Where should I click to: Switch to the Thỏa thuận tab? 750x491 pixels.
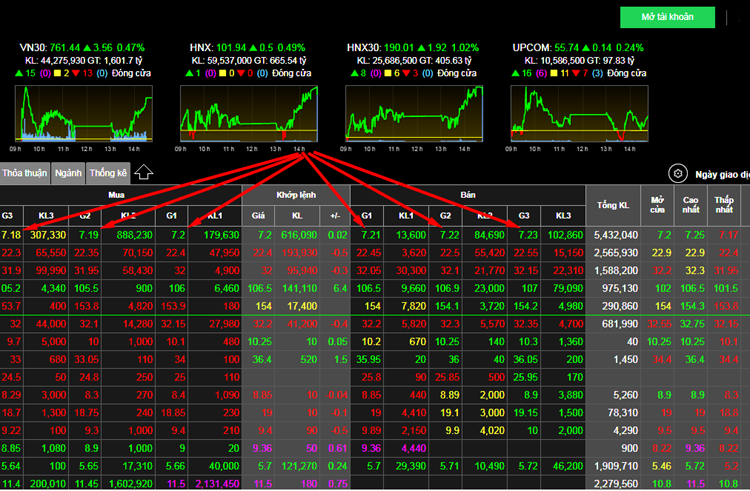point(25,172)
